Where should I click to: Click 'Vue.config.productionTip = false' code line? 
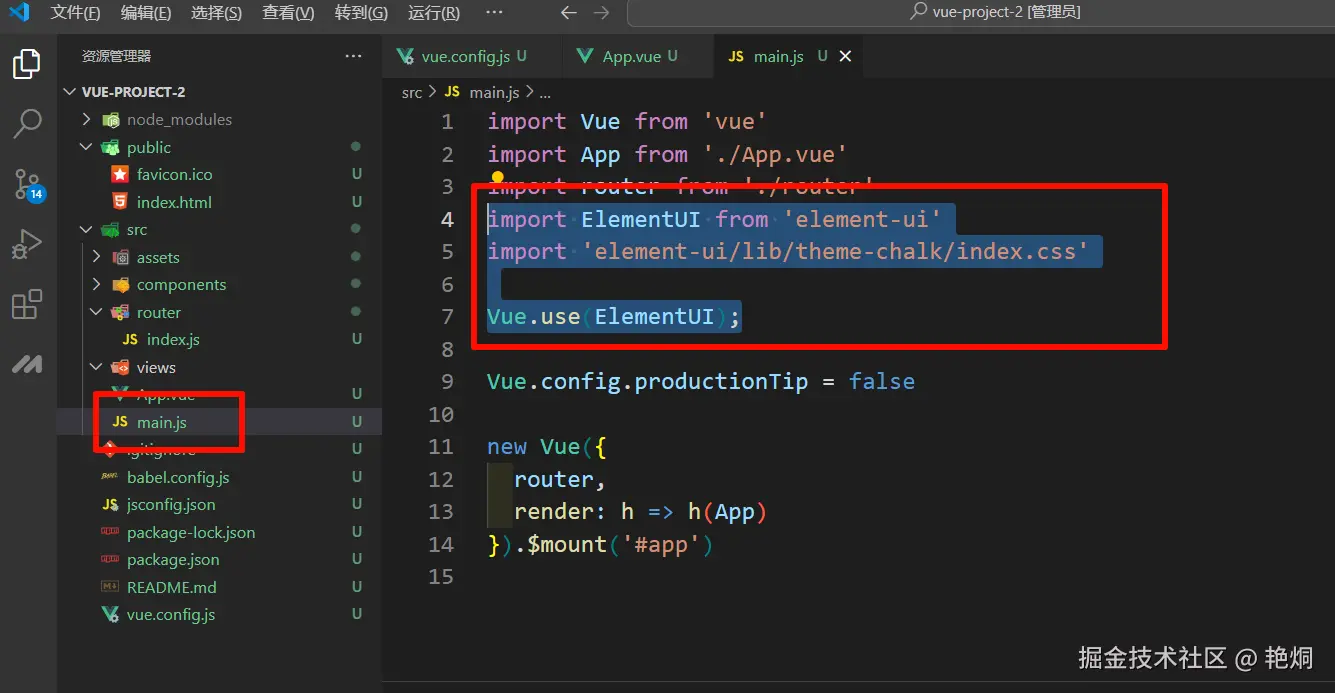click(x=701, y=382)
